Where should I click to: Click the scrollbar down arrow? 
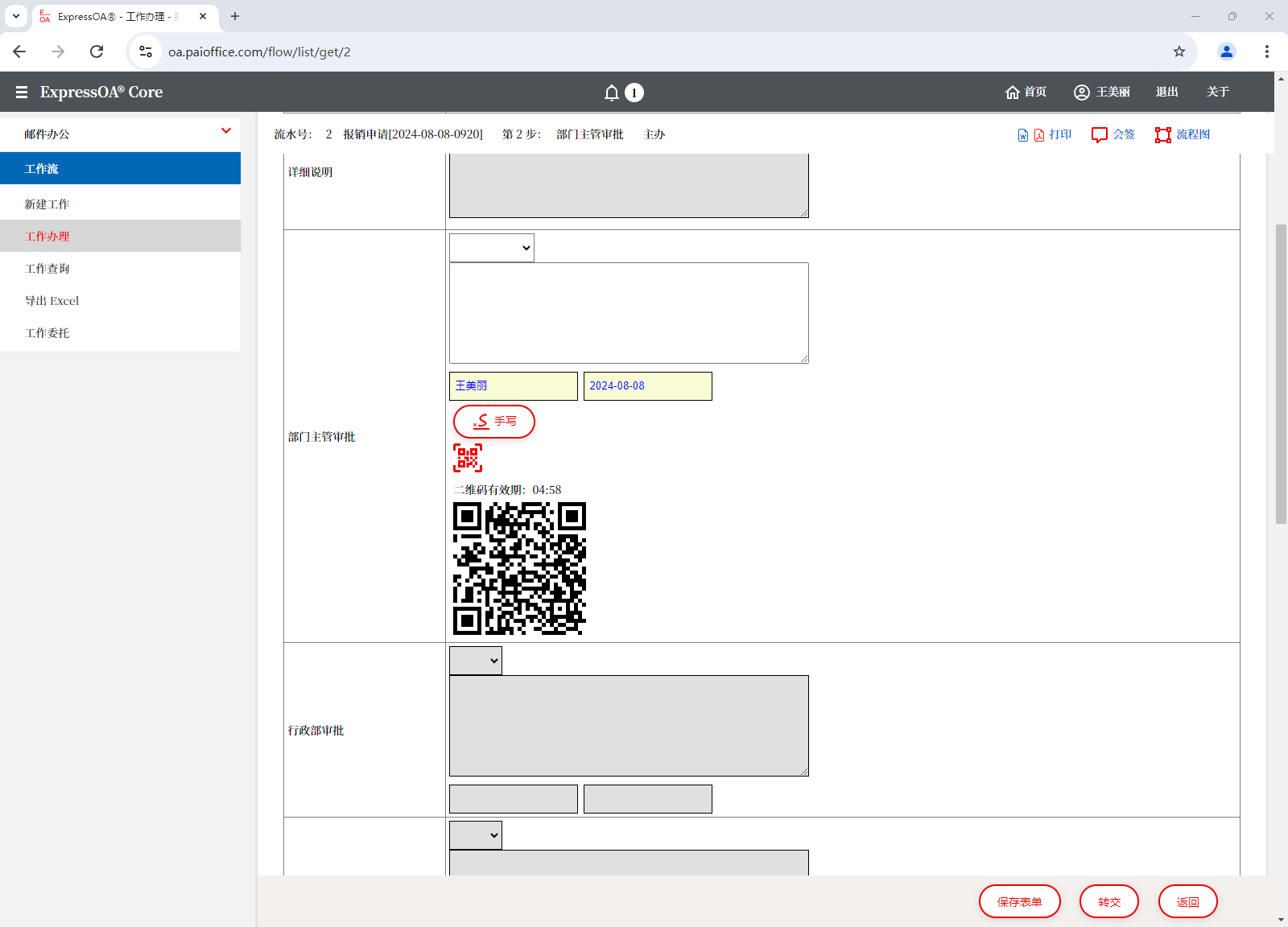pyautogui.click(x=1281, y=920)
